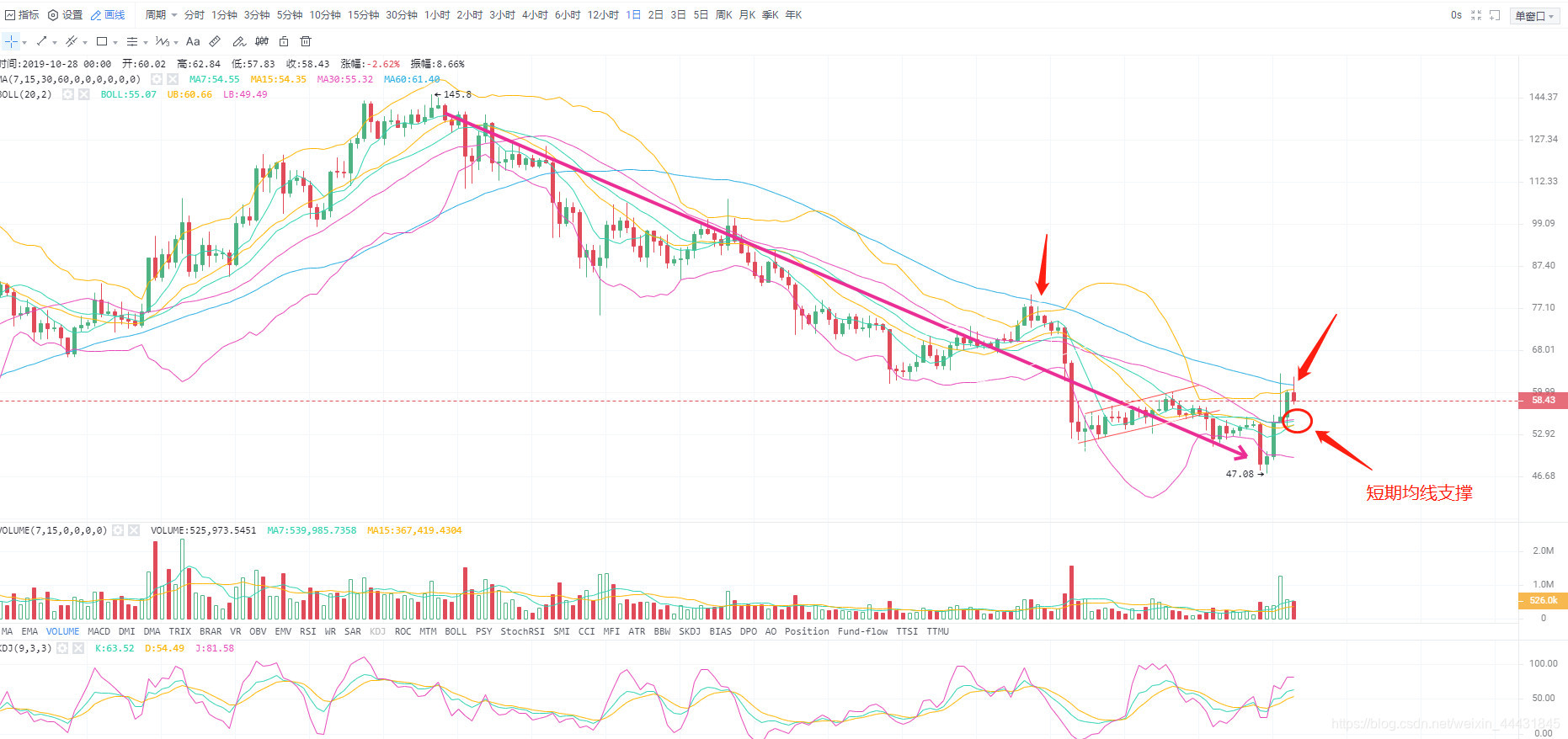
Task: Open the 周期 period dropdown
Action: tap(161, 15)
